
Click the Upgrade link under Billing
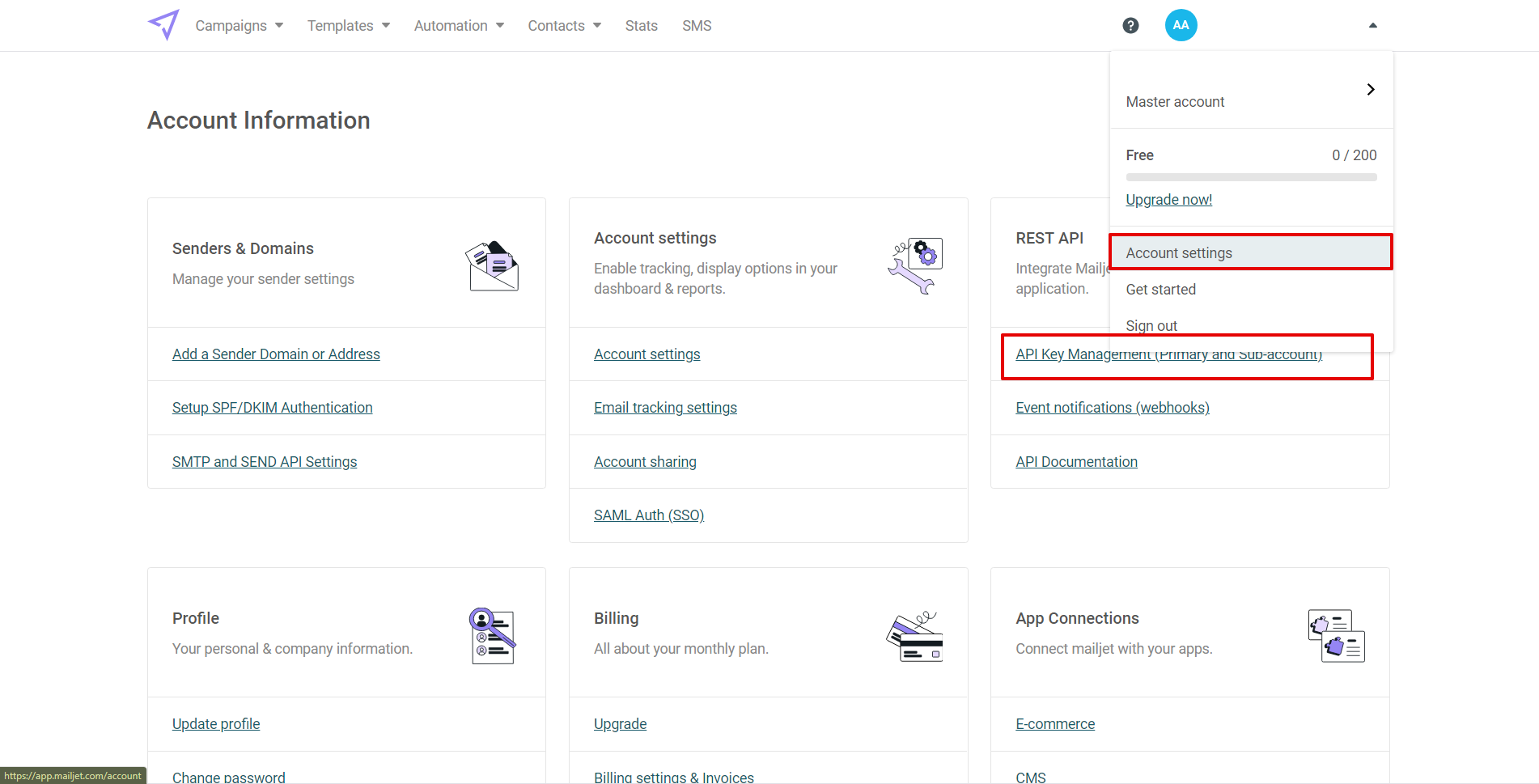[621, 724]
